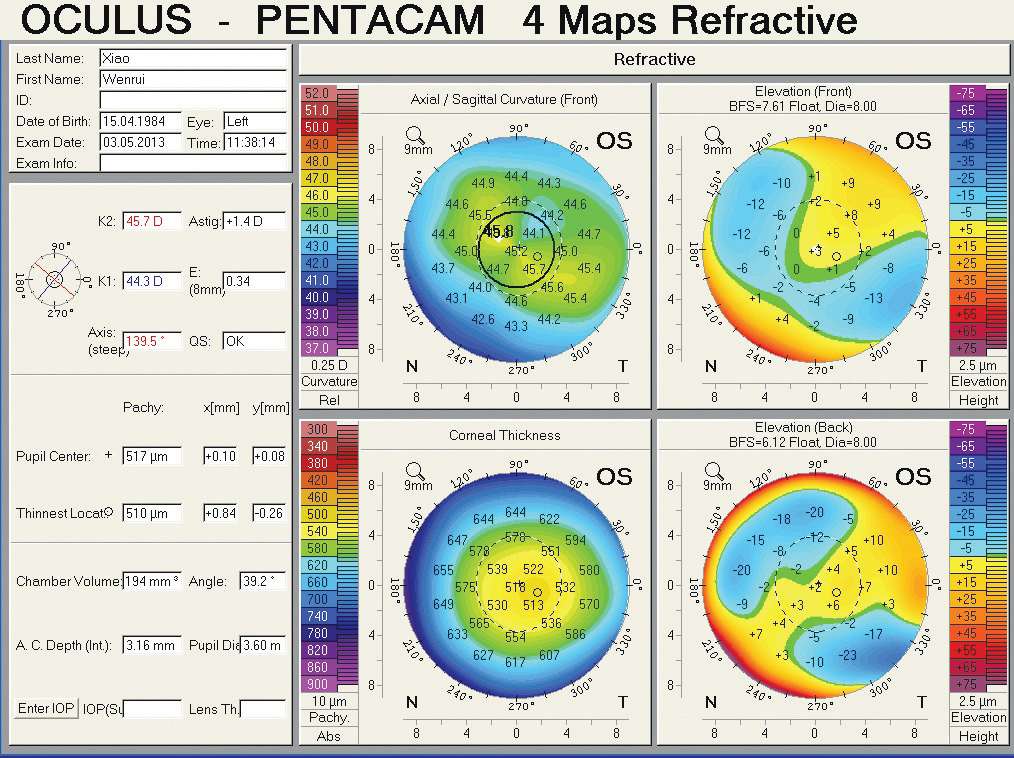Screen dimensions: 1014x758
Task: Open the Refractive display header bar
Action: 654,59
